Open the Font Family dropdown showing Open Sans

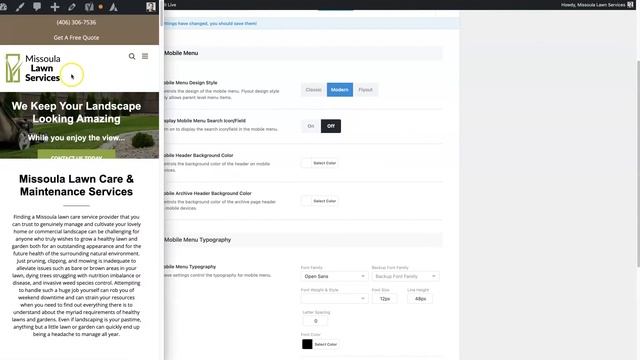pos(334,276)
